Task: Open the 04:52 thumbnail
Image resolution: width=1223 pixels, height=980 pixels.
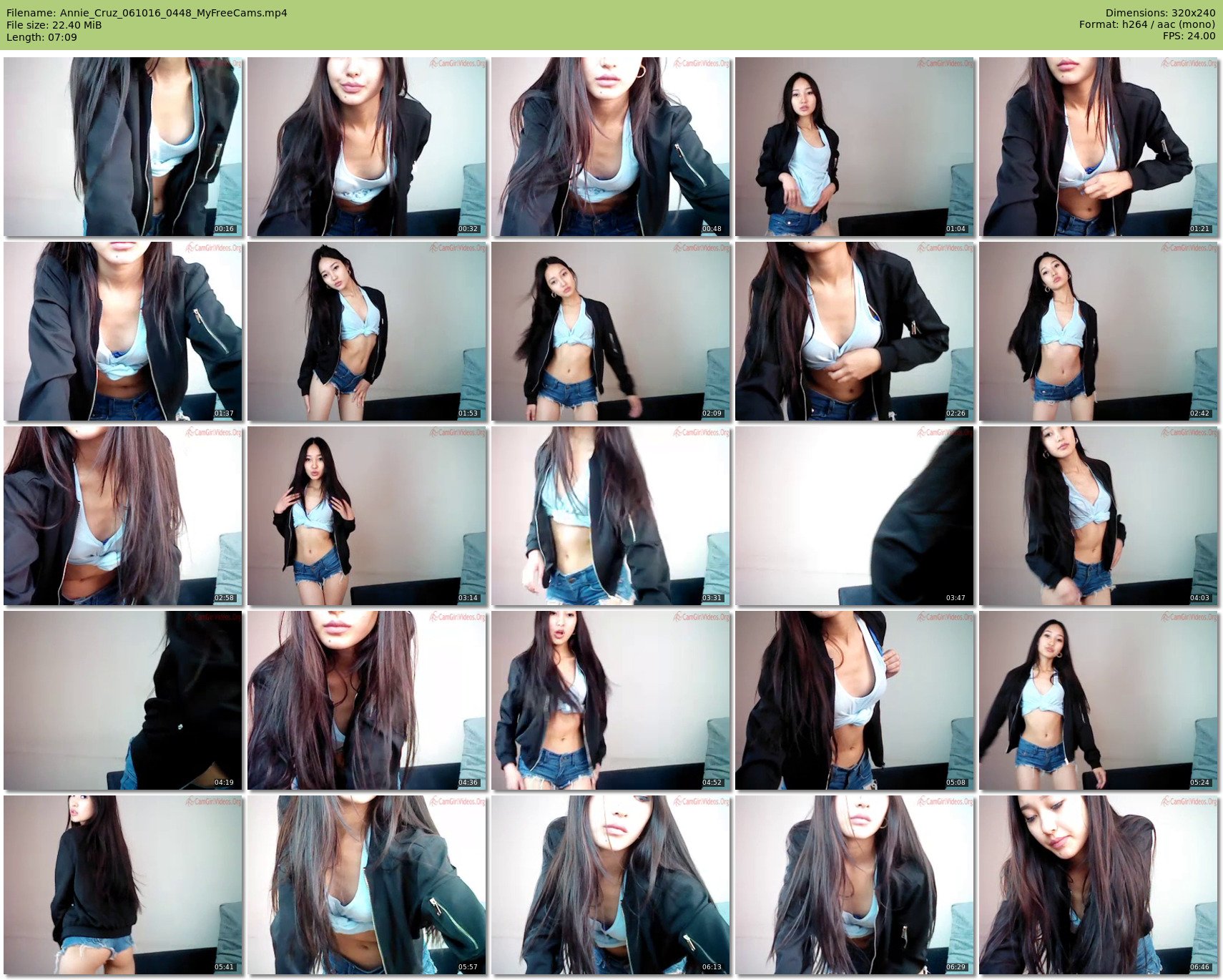Action: (611, 700)
